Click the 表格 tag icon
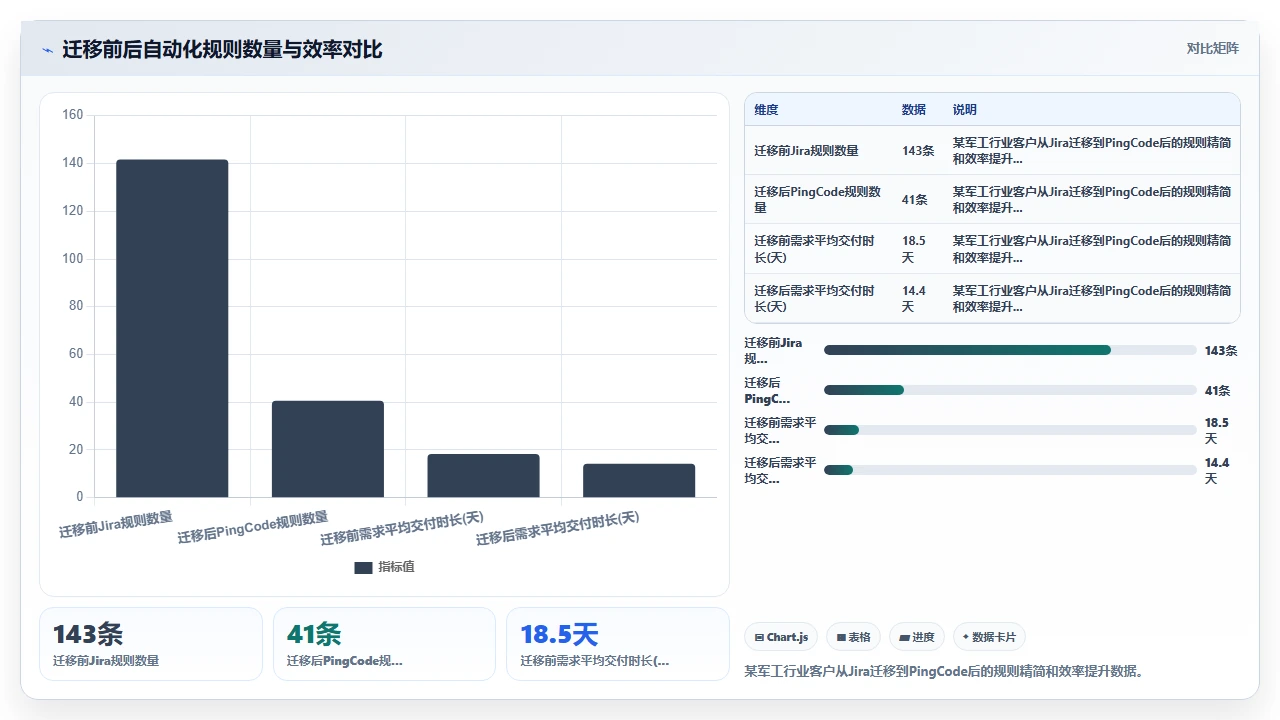Viewport: 1280px width, 720px height. 841,637
